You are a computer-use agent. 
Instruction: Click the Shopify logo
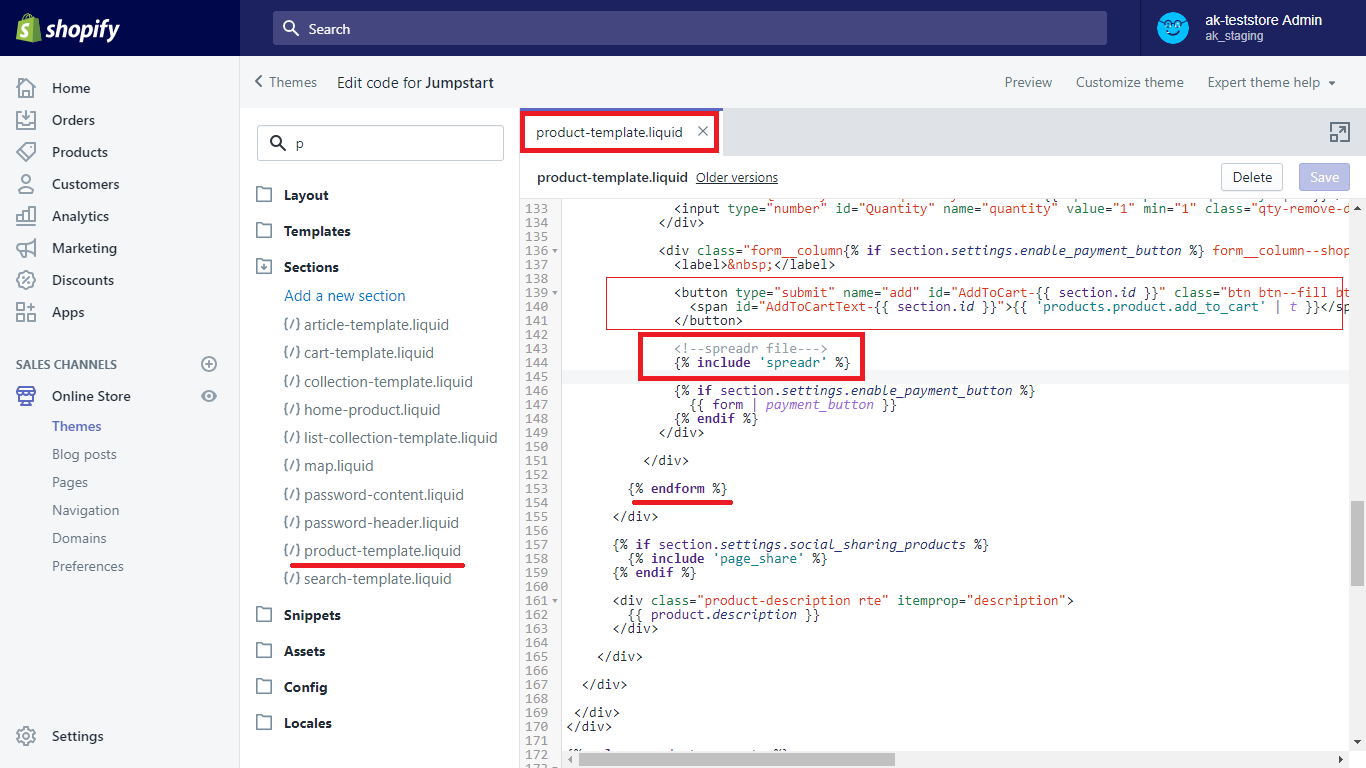(67, 29)
